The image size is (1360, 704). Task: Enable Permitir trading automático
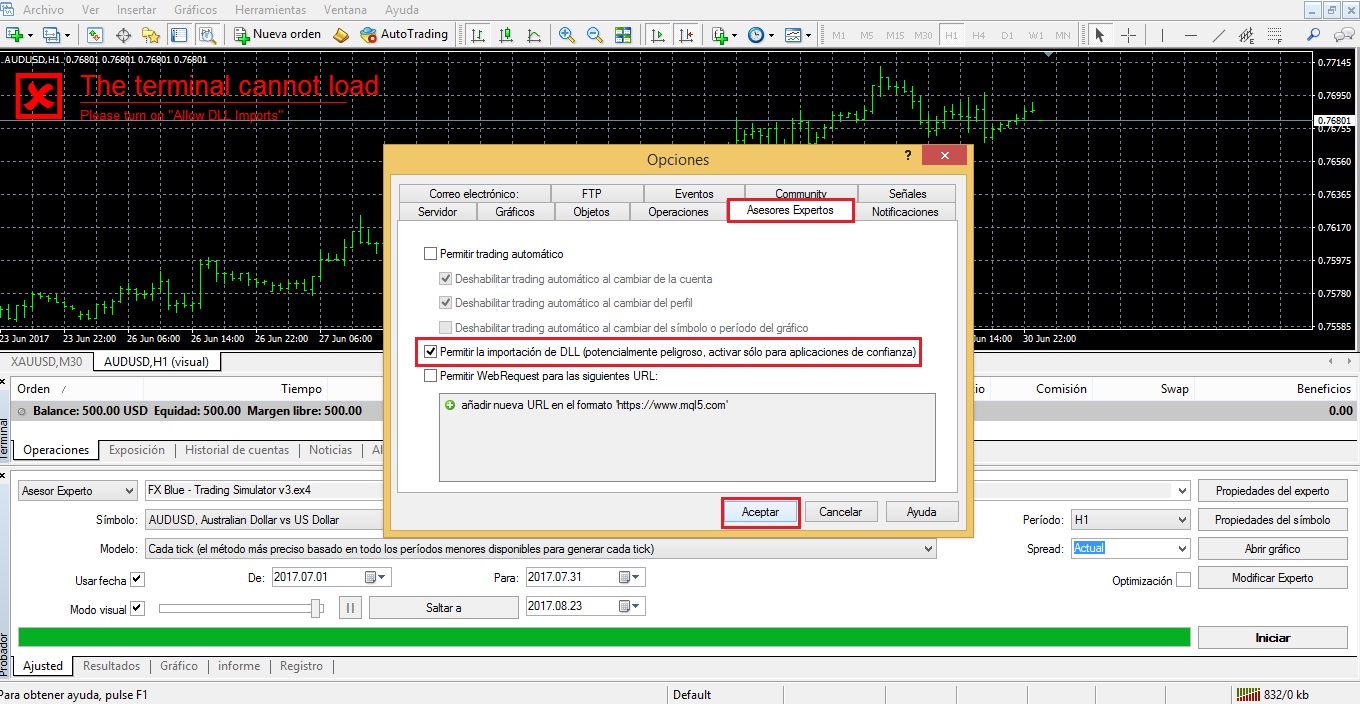point(430,253)
